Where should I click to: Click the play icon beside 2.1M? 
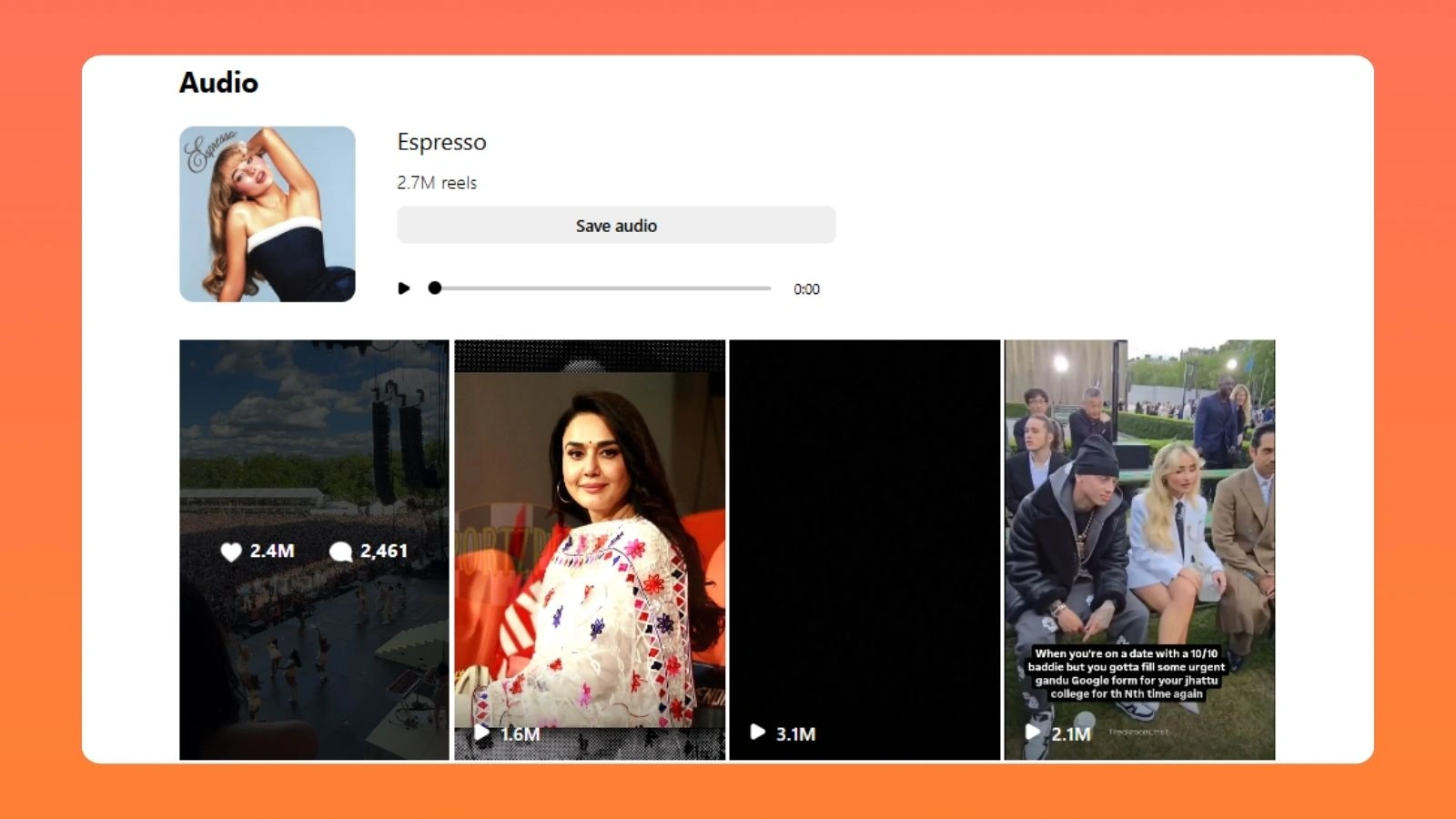coord(1033,732)
